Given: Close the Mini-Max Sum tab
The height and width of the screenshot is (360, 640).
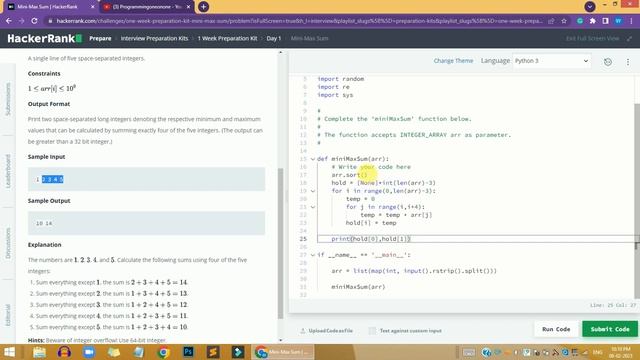Looking at the screenshot, I should coord(92,7).
